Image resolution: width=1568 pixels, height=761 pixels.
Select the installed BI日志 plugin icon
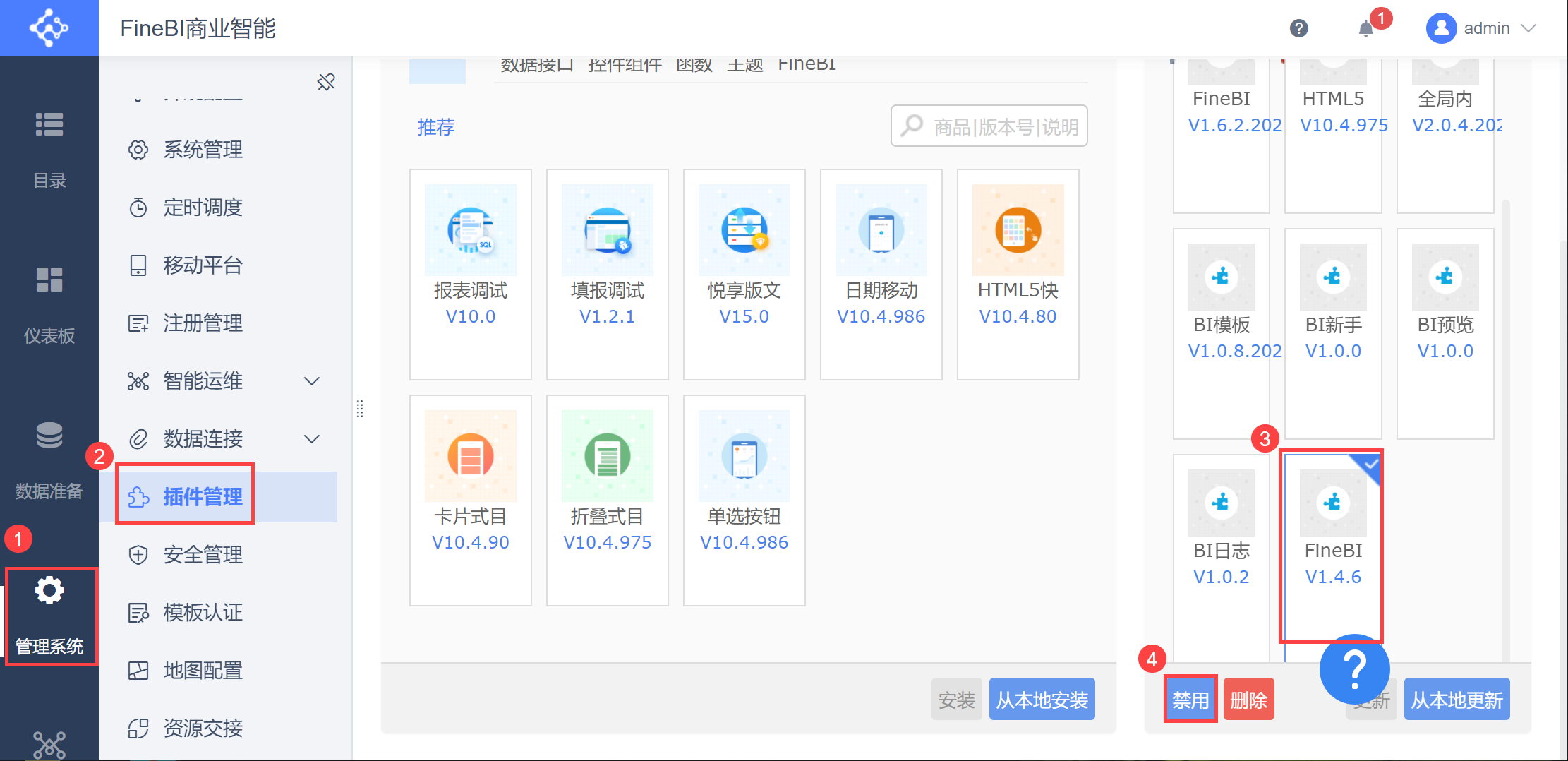click(x=1222, y=503)
